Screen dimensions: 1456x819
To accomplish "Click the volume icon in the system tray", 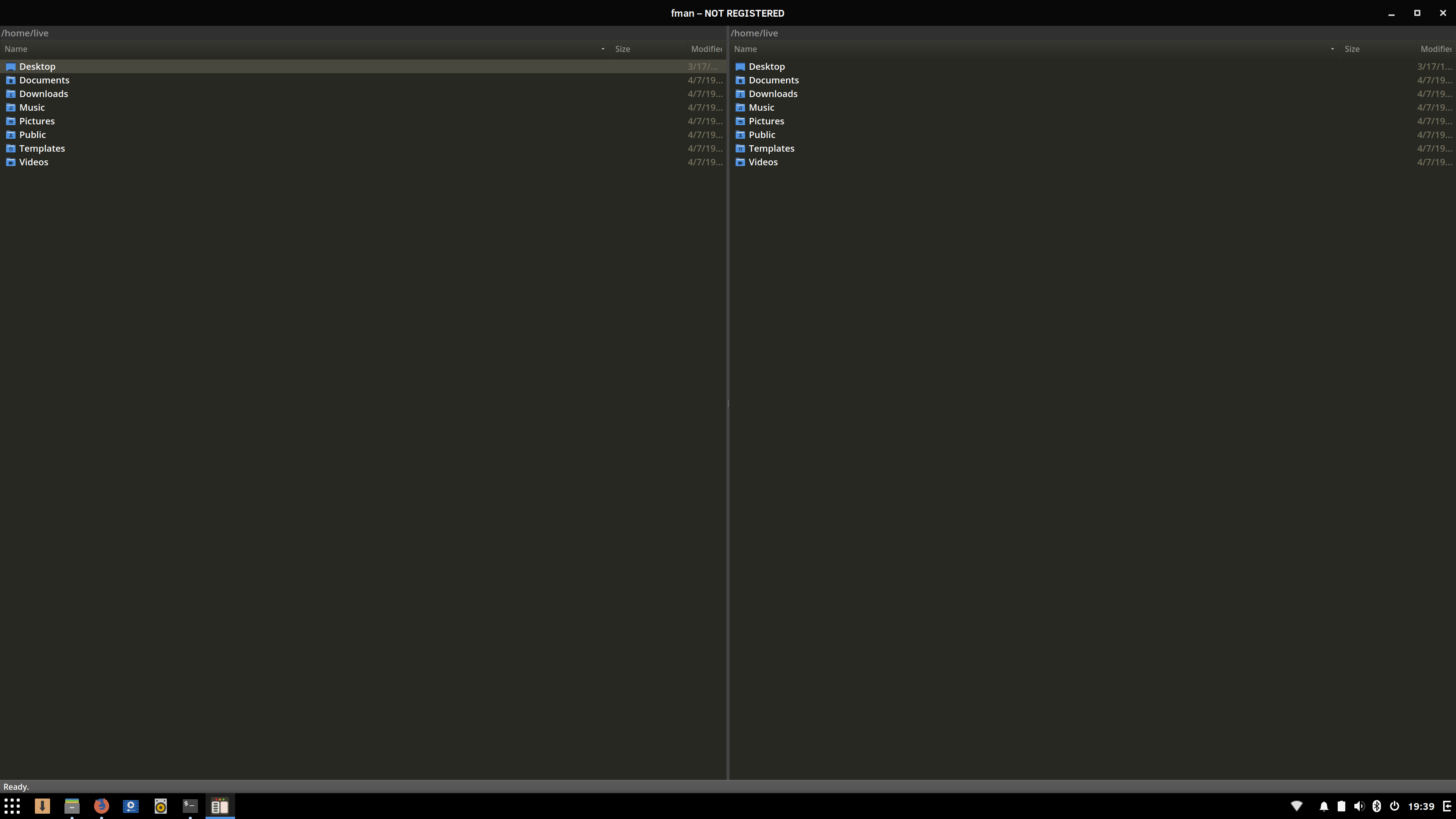I will pyautogui.click(x=1359, y=806).
